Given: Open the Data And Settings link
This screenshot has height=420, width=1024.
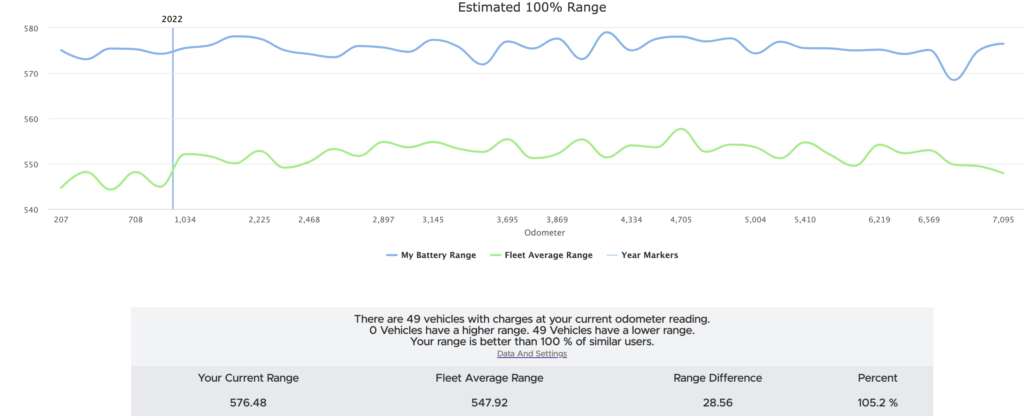Looking at the screenshot, I should [531, 354].
